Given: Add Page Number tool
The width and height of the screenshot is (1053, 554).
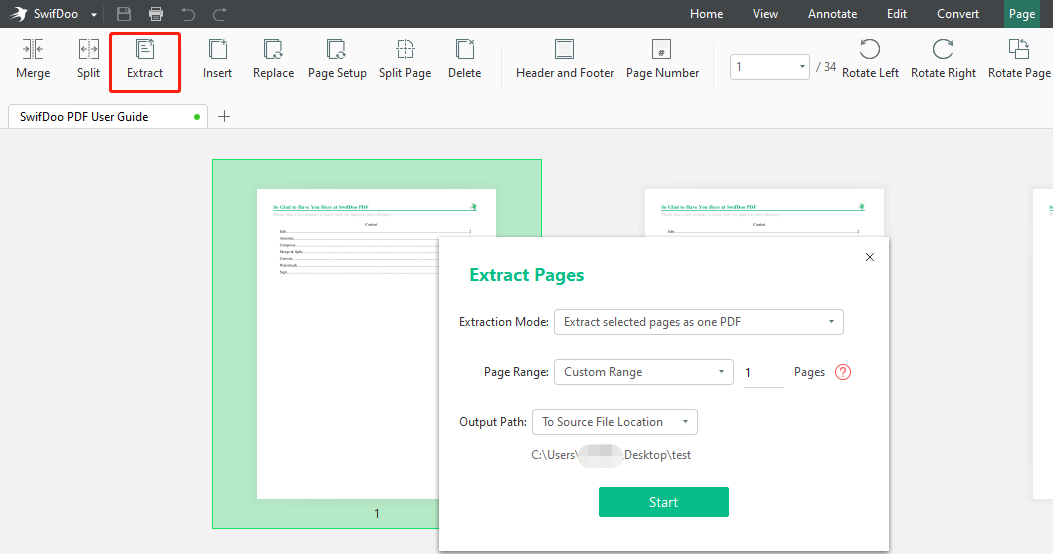Looking at the screenshot, I should 662,60.
